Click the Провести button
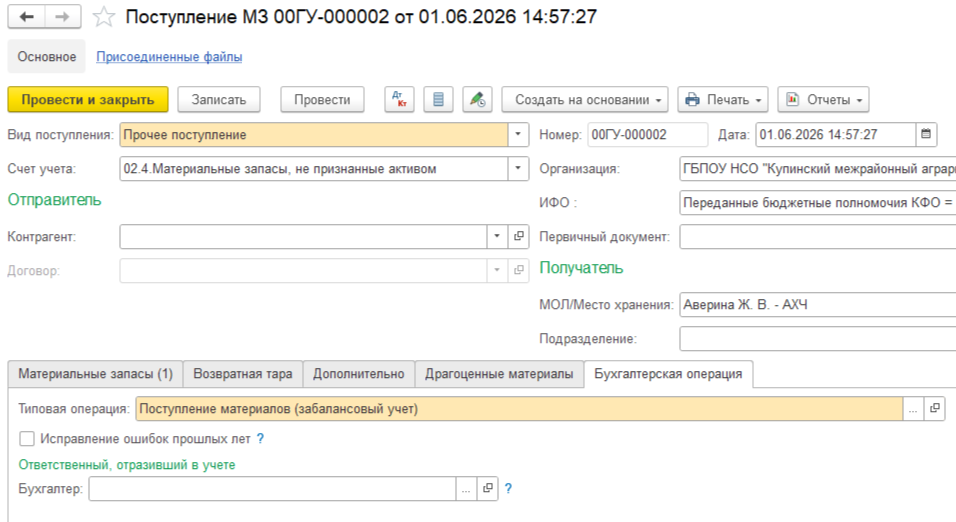956x522 pixels. tap(322, 99)
